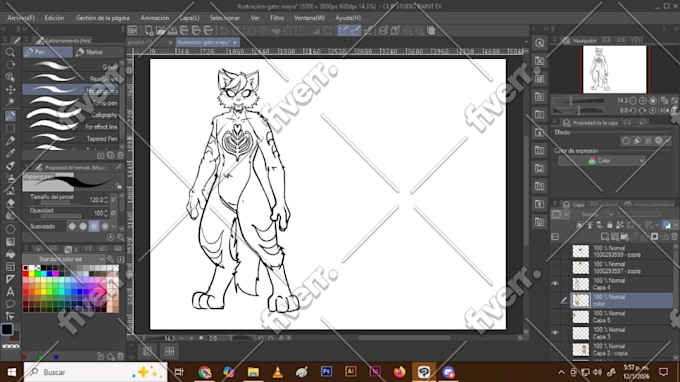Click New layer folder icon
Image resolution: width=680 pixels, height=382 pixels.
tap(624, 237)
